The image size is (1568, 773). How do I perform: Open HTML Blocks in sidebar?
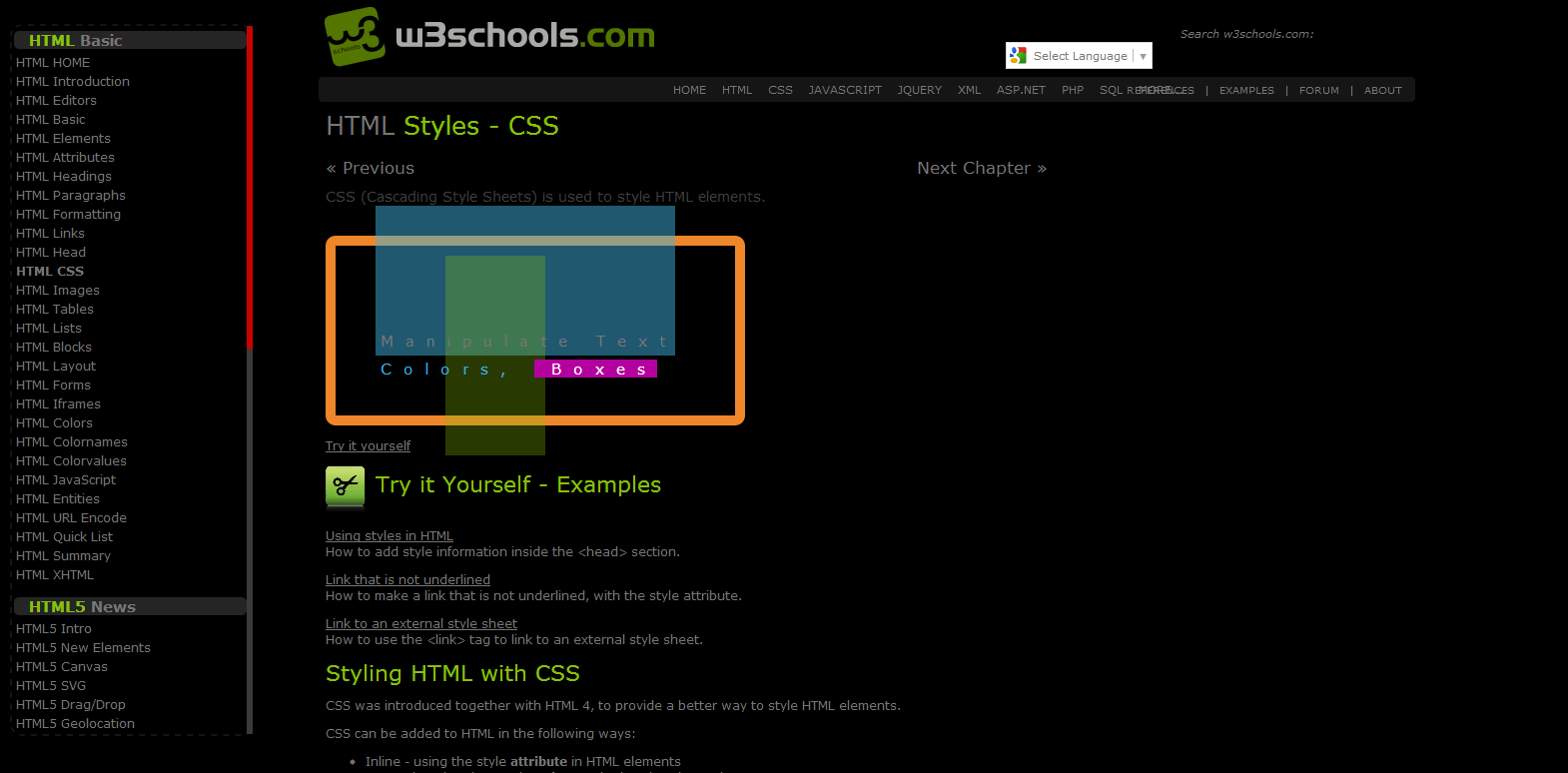coord(54,348)
